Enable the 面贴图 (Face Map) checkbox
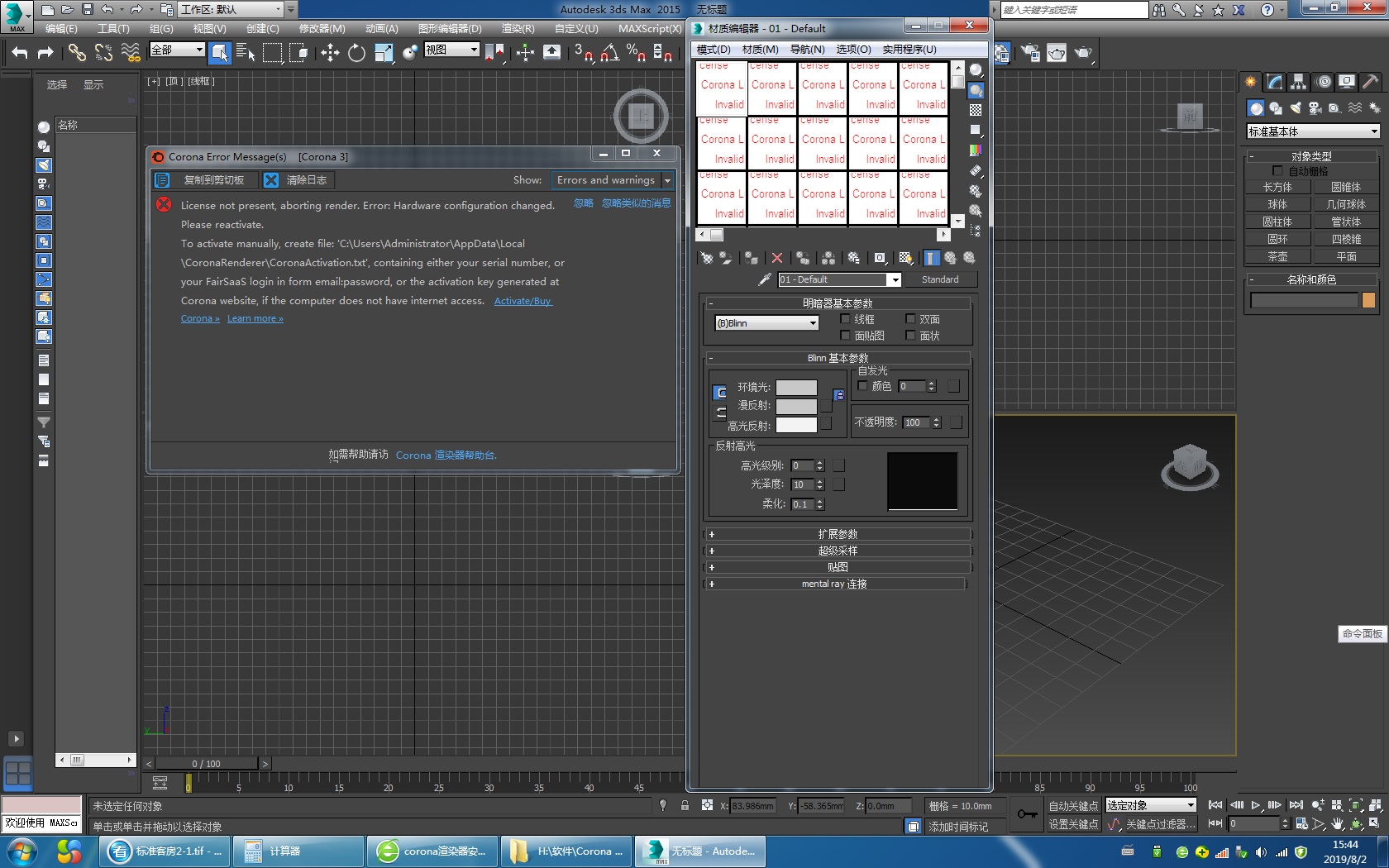The height and width of the screenshot is (868, 1389). coord(845,336)
